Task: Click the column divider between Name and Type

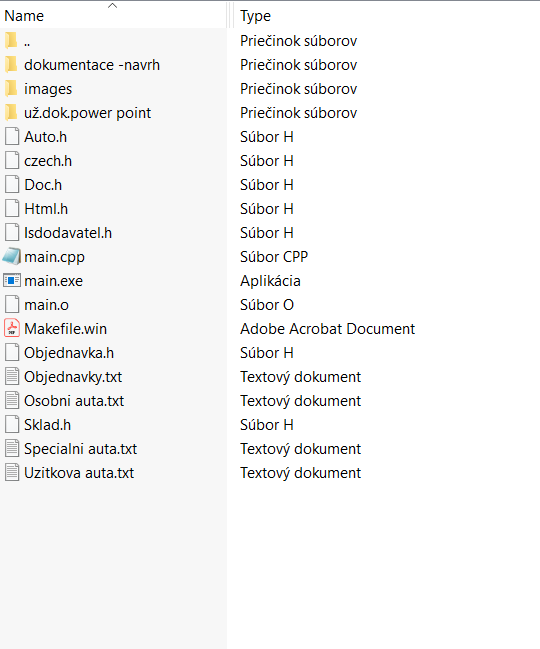Action: point(230,16)
